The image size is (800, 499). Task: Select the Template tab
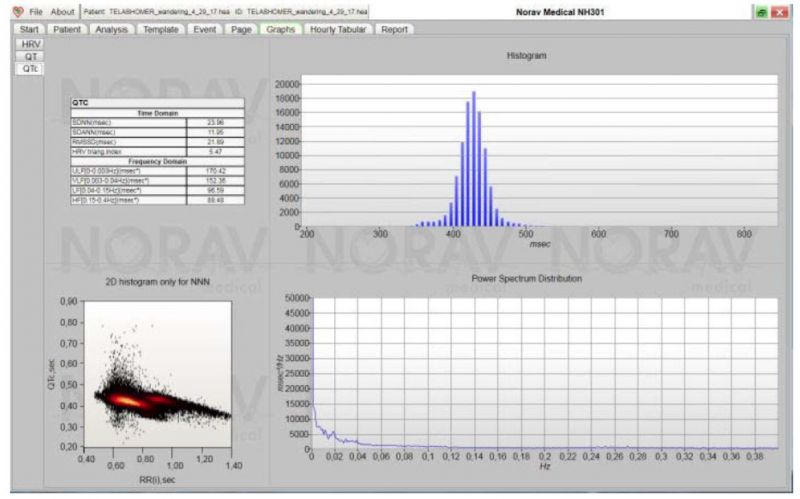click(x=161, y=30)
